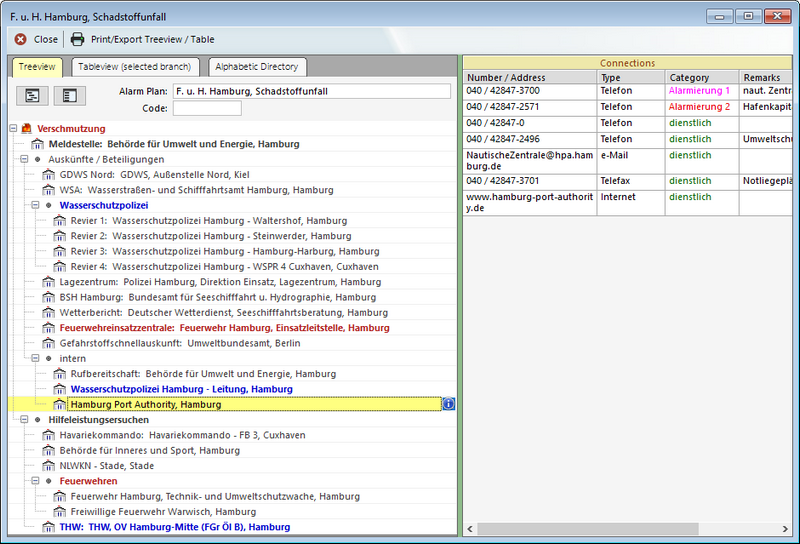Click building icon beside Wetterbericht

pyautogui.click(x=48, y=312)
